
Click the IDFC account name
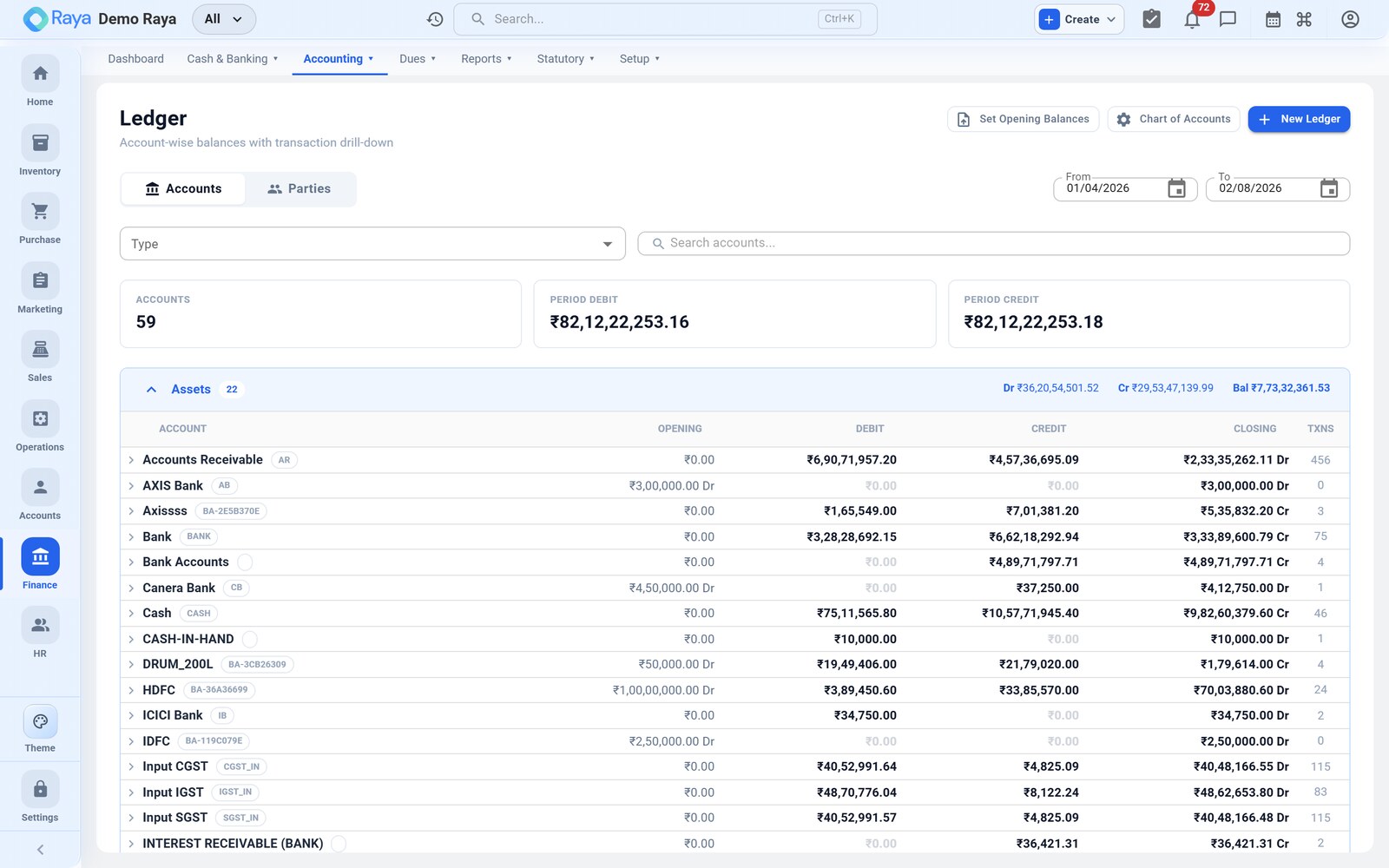click(x=156, y=741)
